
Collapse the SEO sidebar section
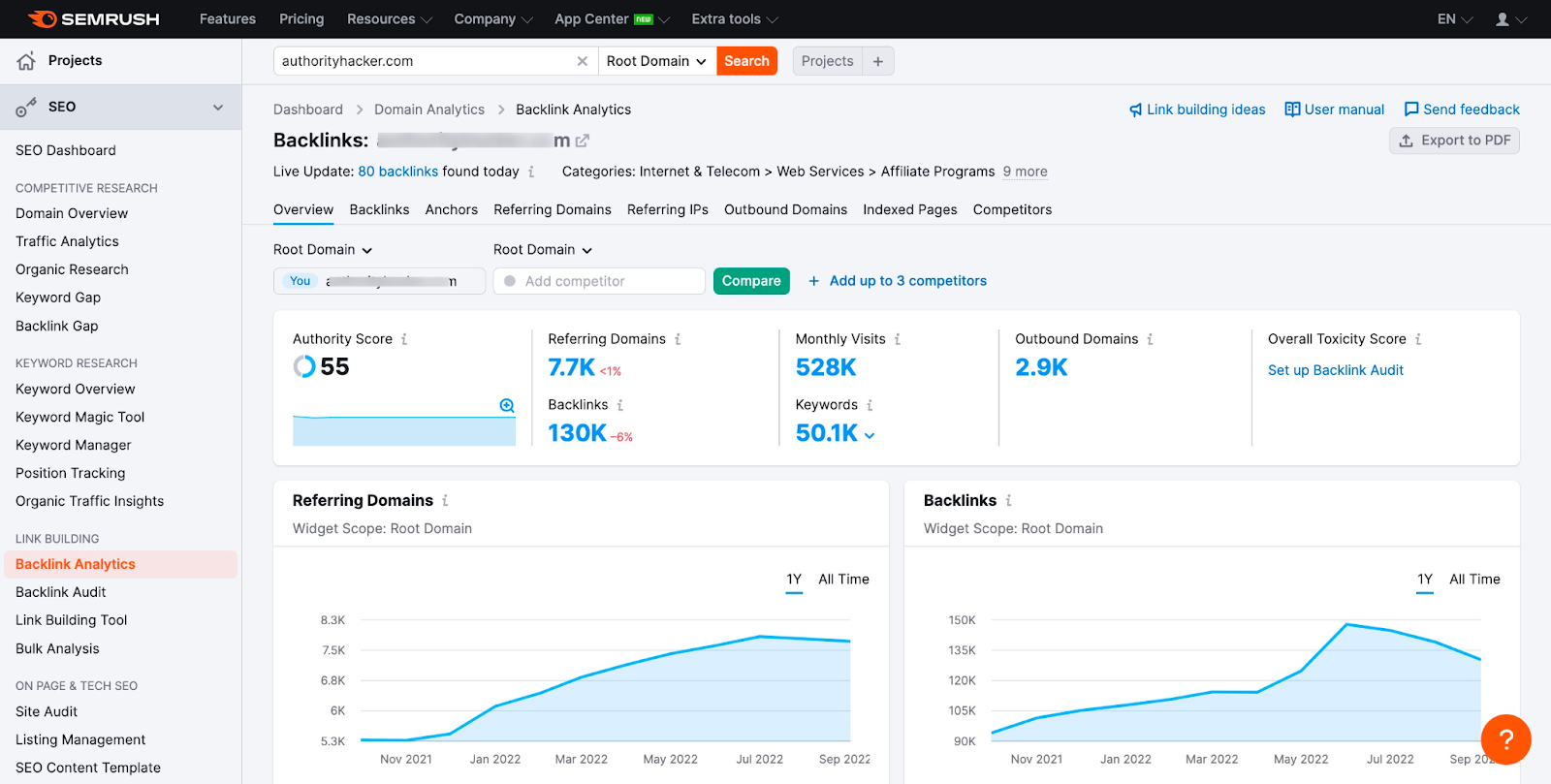click(x=218, y=108)
